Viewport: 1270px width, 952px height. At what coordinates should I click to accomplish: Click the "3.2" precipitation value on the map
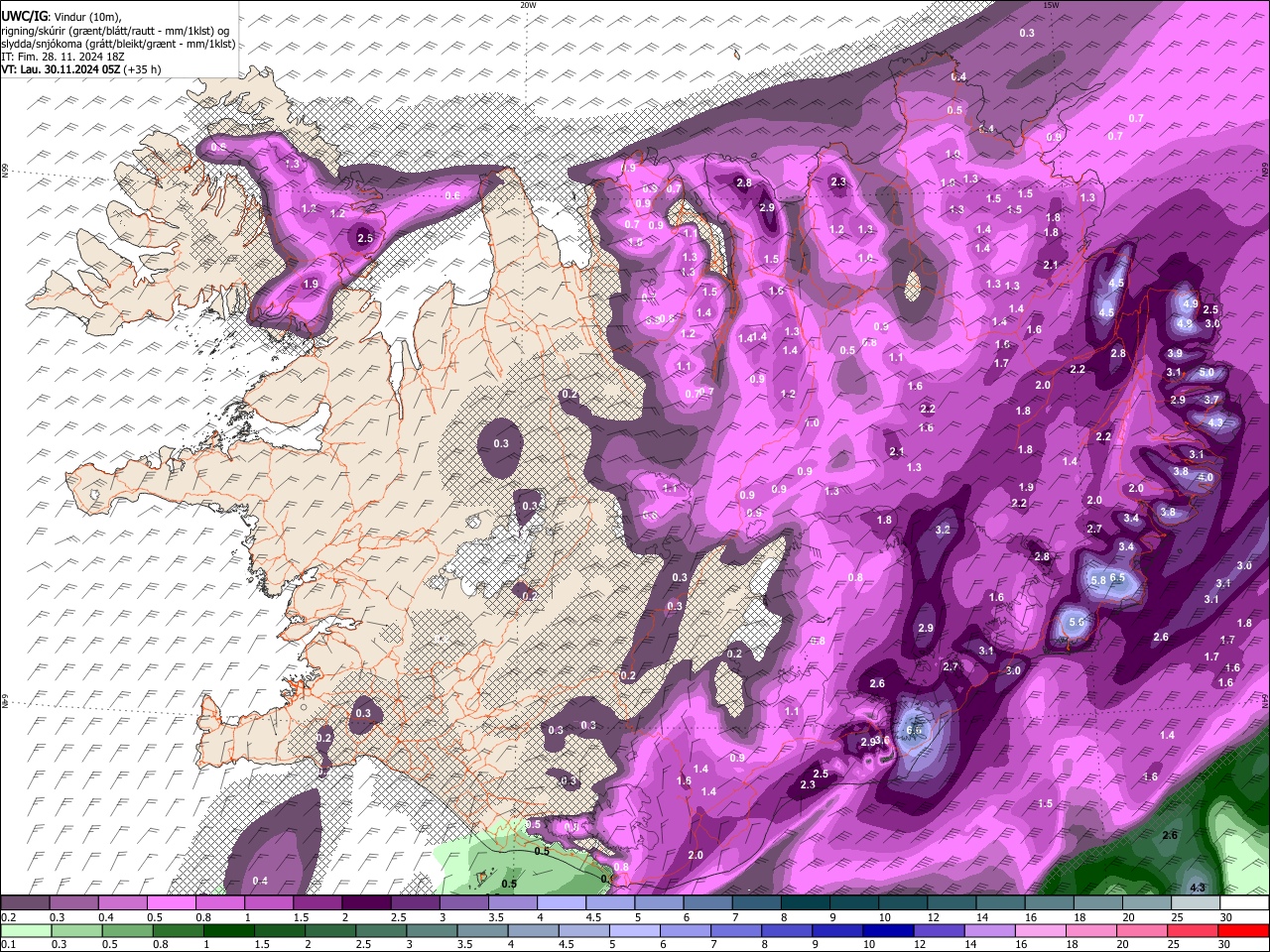click(x=943, y=530)
